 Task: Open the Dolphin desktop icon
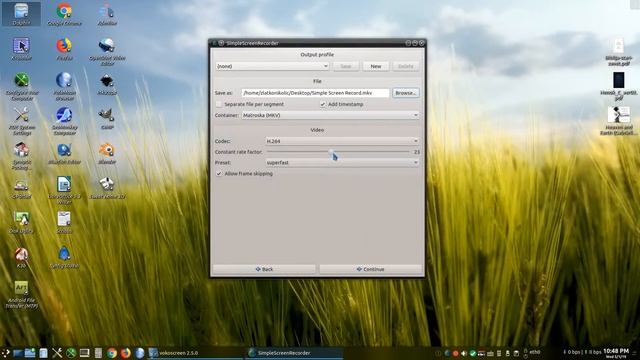click(x=21, y=14)
